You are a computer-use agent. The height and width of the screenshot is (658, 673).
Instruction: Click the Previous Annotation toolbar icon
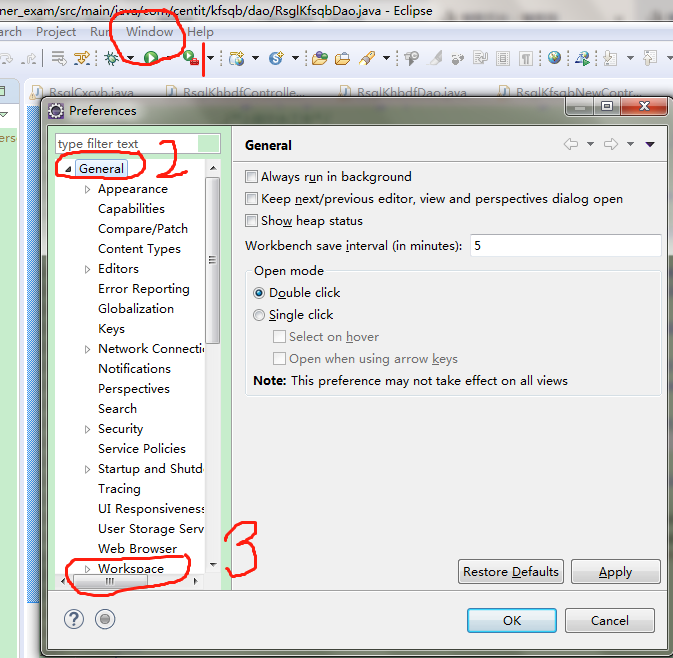pyautogui.click(x=650, y=58)
